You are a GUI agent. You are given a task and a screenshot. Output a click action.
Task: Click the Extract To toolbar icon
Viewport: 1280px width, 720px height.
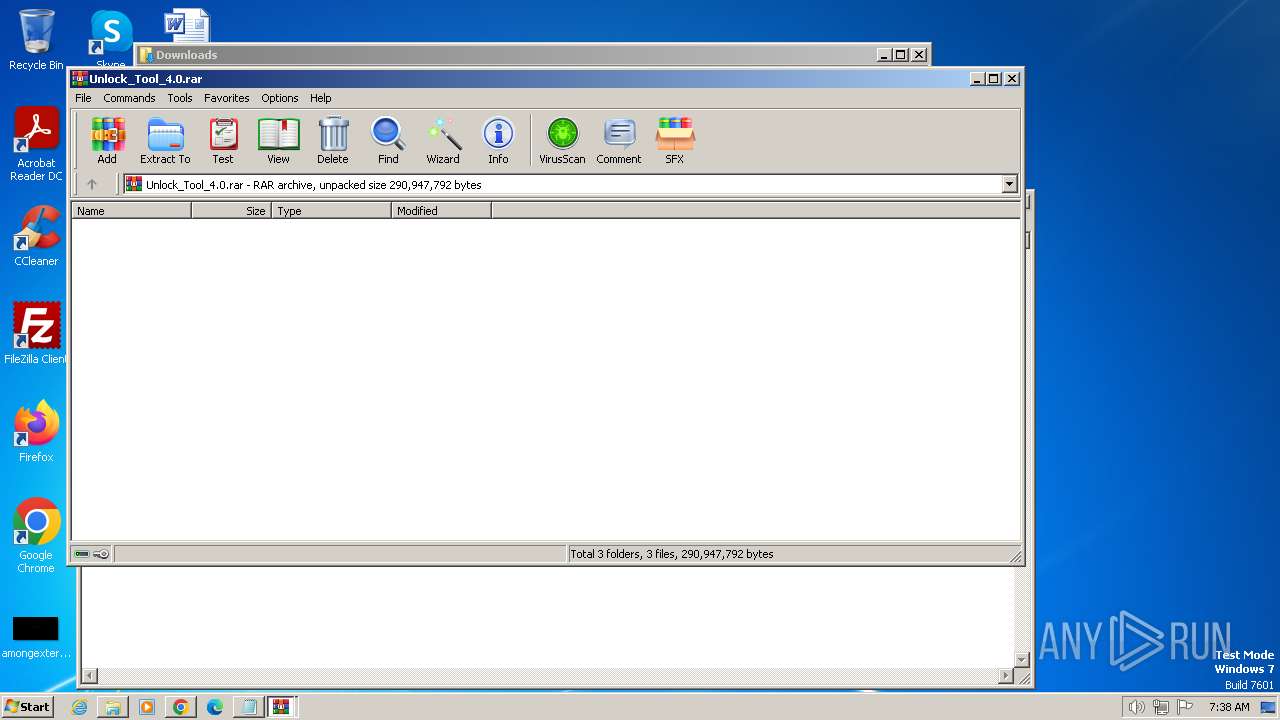[x=165, y=140]
